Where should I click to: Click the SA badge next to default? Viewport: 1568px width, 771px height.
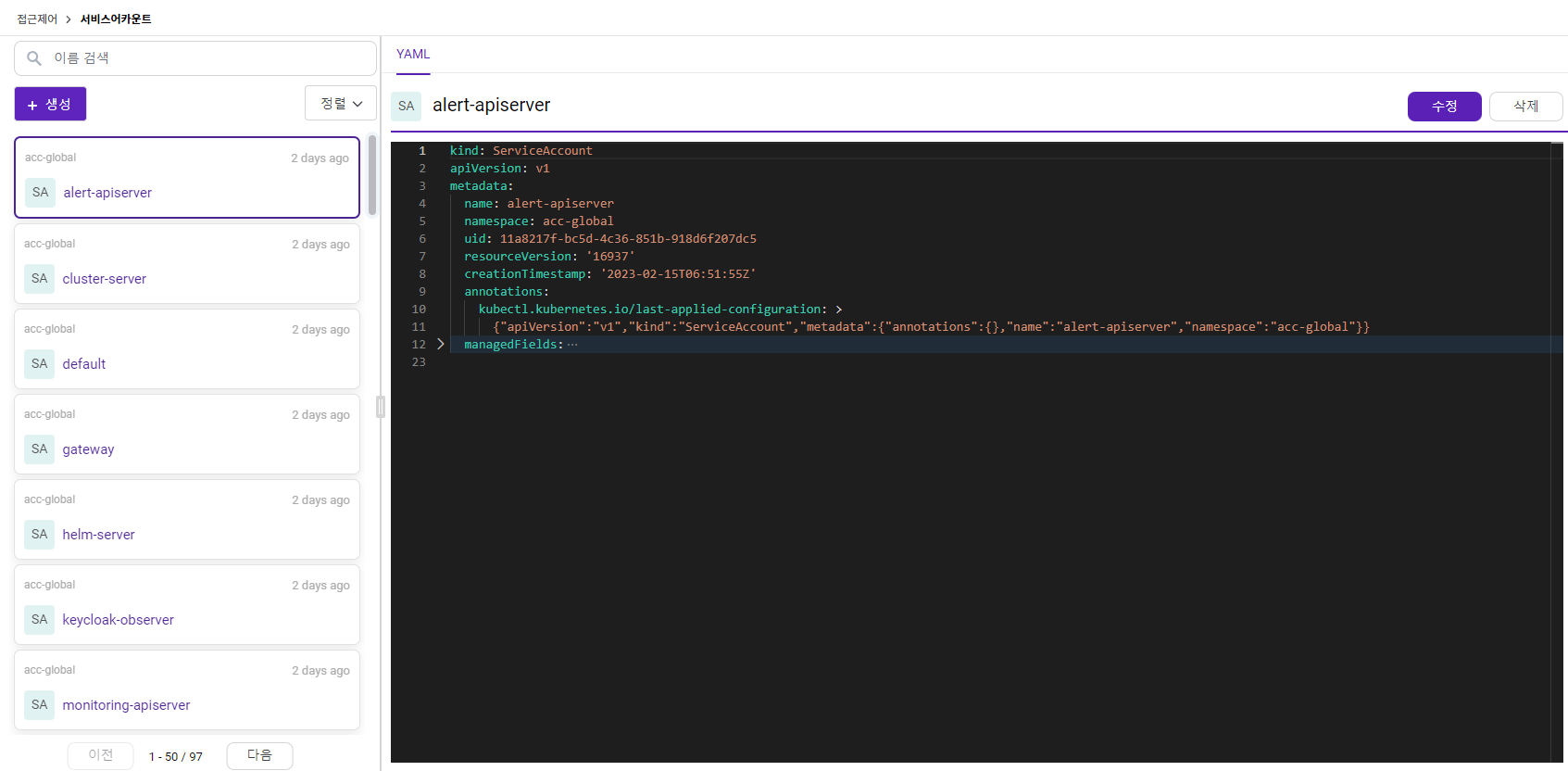(39, 363)
